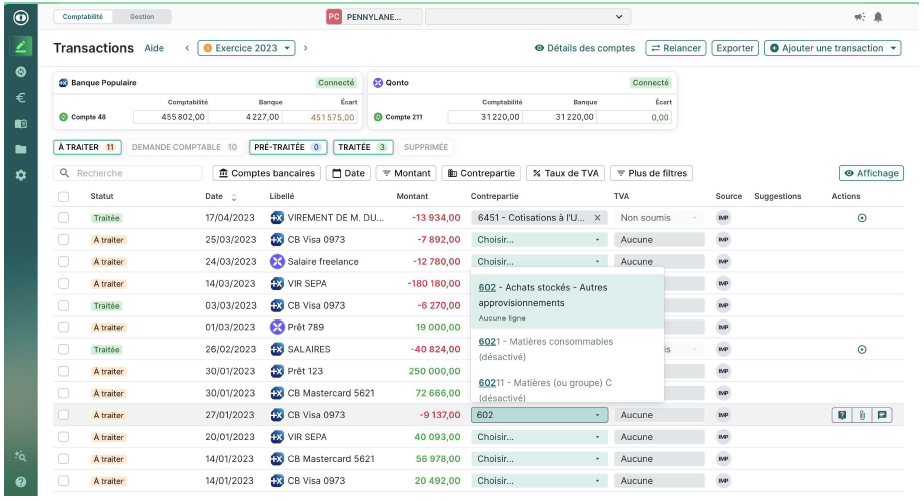Screen dimensions: 924x501
Task: Click the PC company avatar icon
Action: tap(334, 17)
